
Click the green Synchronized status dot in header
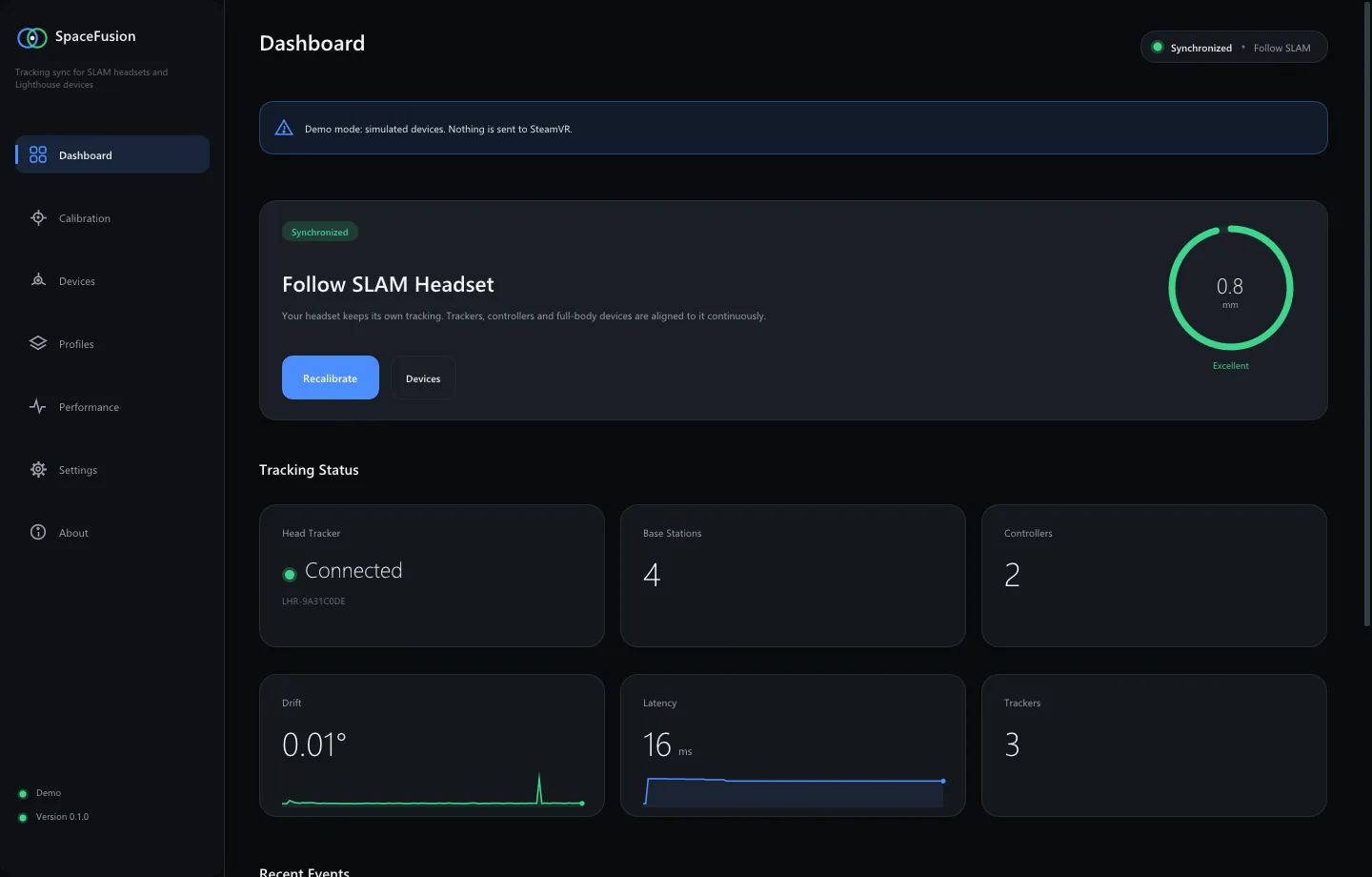pos(1158,47)
